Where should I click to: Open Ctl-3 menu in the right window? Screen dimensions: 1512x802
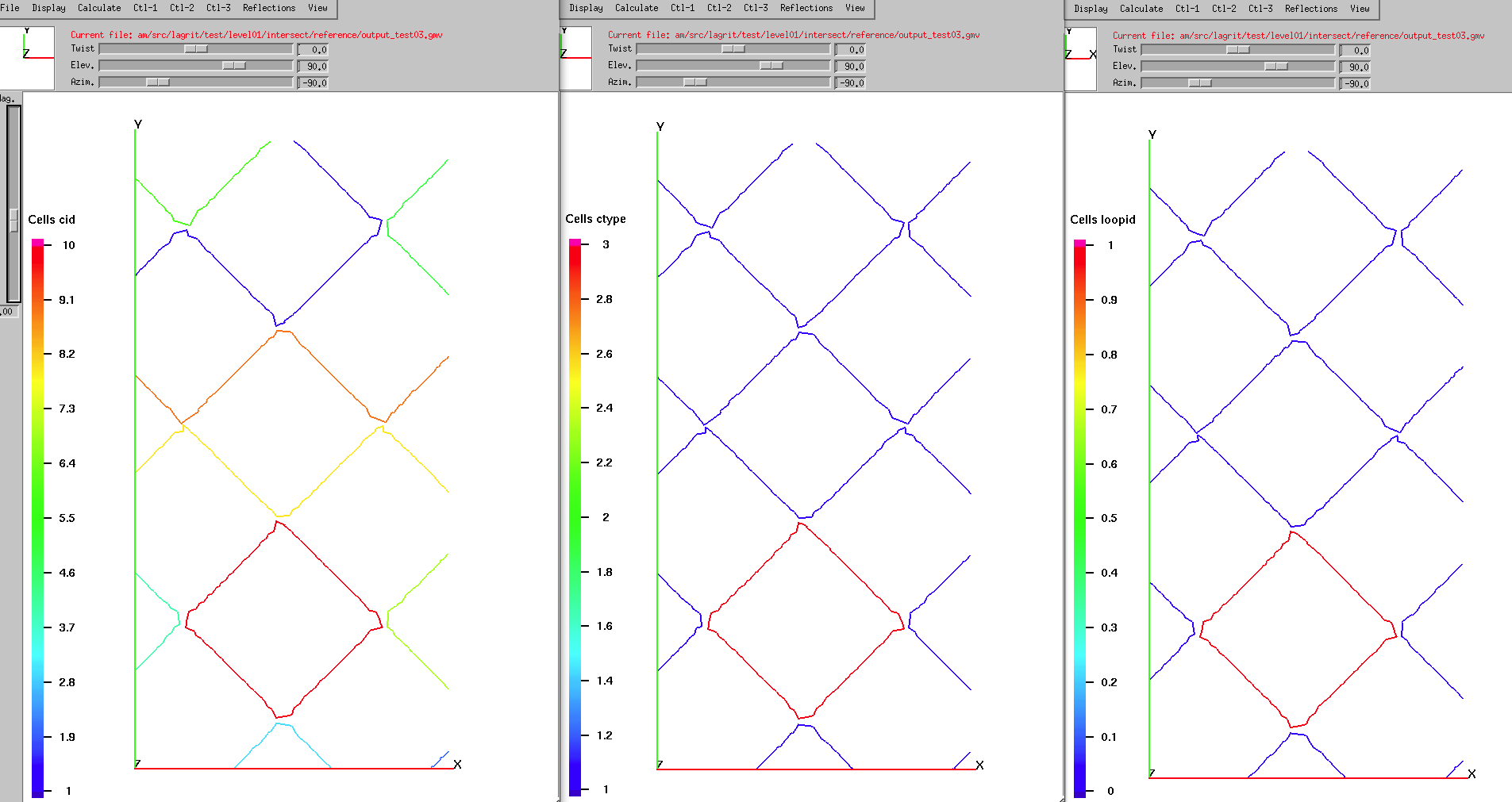1260,9
